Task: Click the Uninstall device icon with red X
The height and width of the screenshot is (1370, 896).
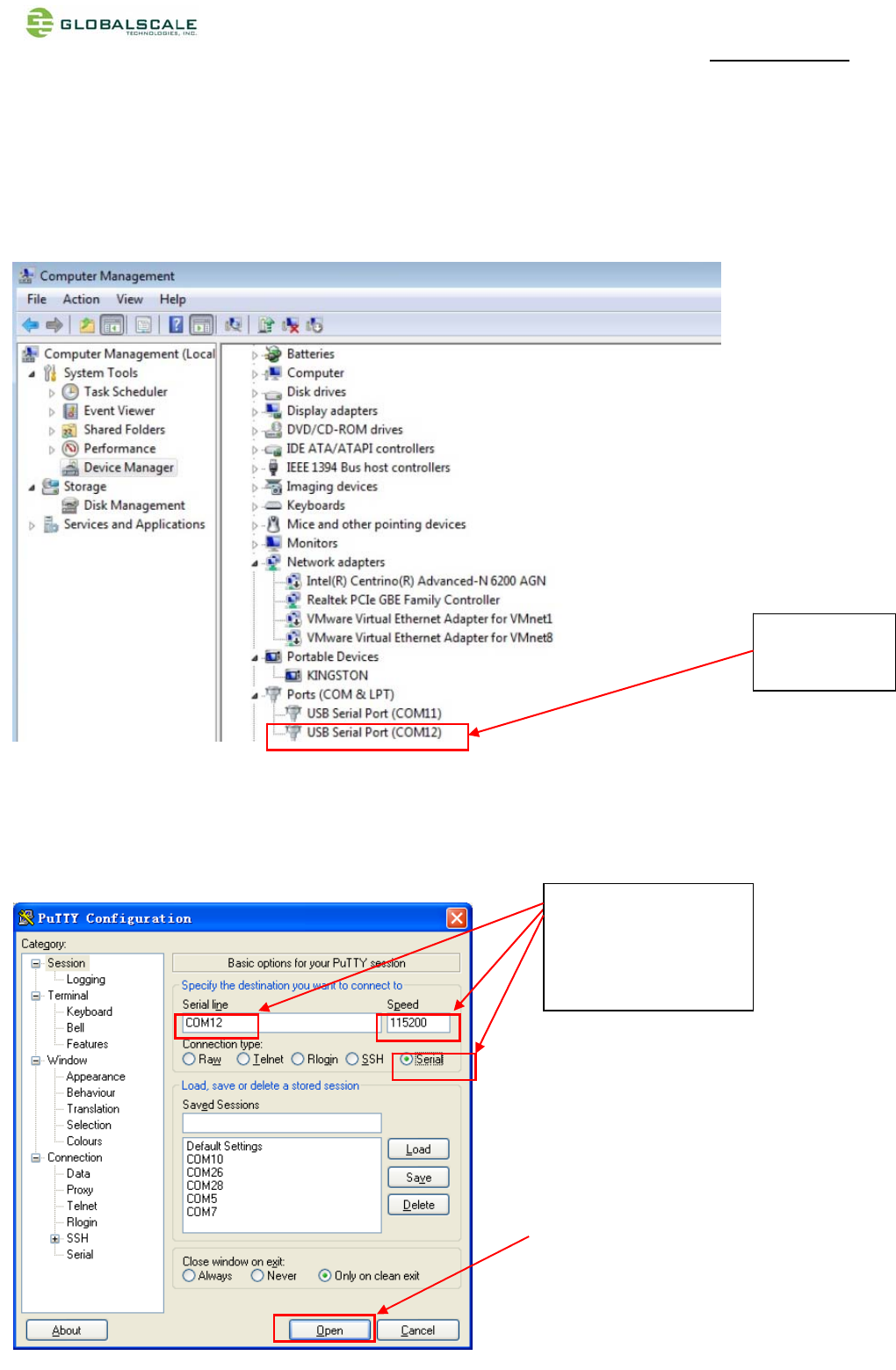Action: click(291, 325)
